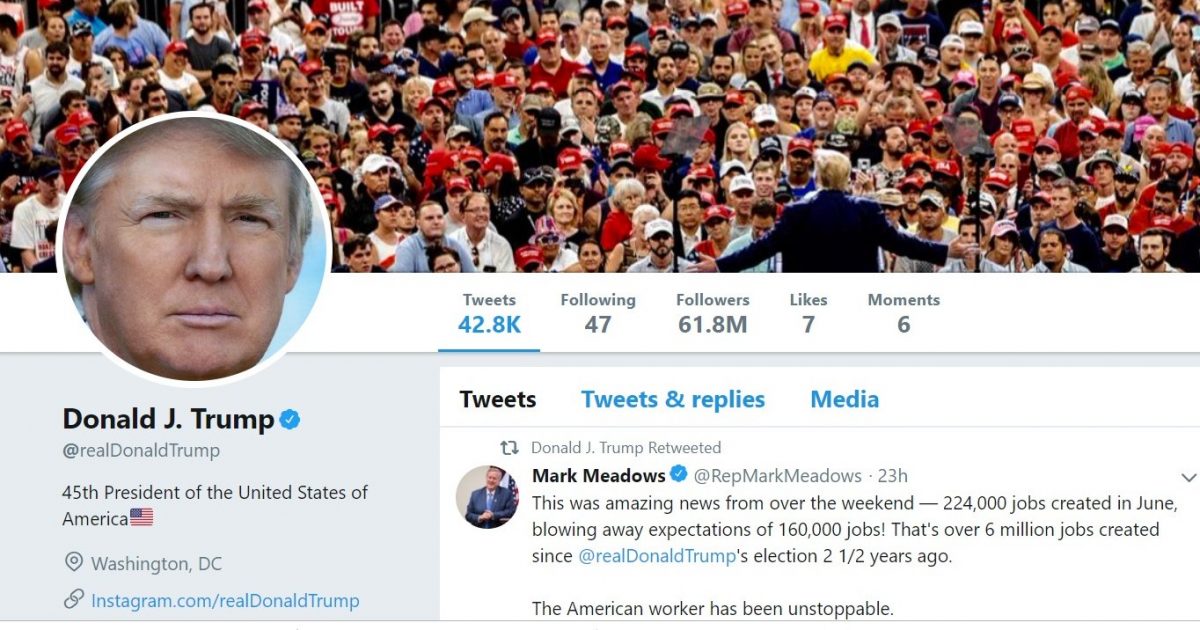The height and width of the screenshot is (630, 1200).
Task: Select the Tweets timeline tab
Action: 498,400
